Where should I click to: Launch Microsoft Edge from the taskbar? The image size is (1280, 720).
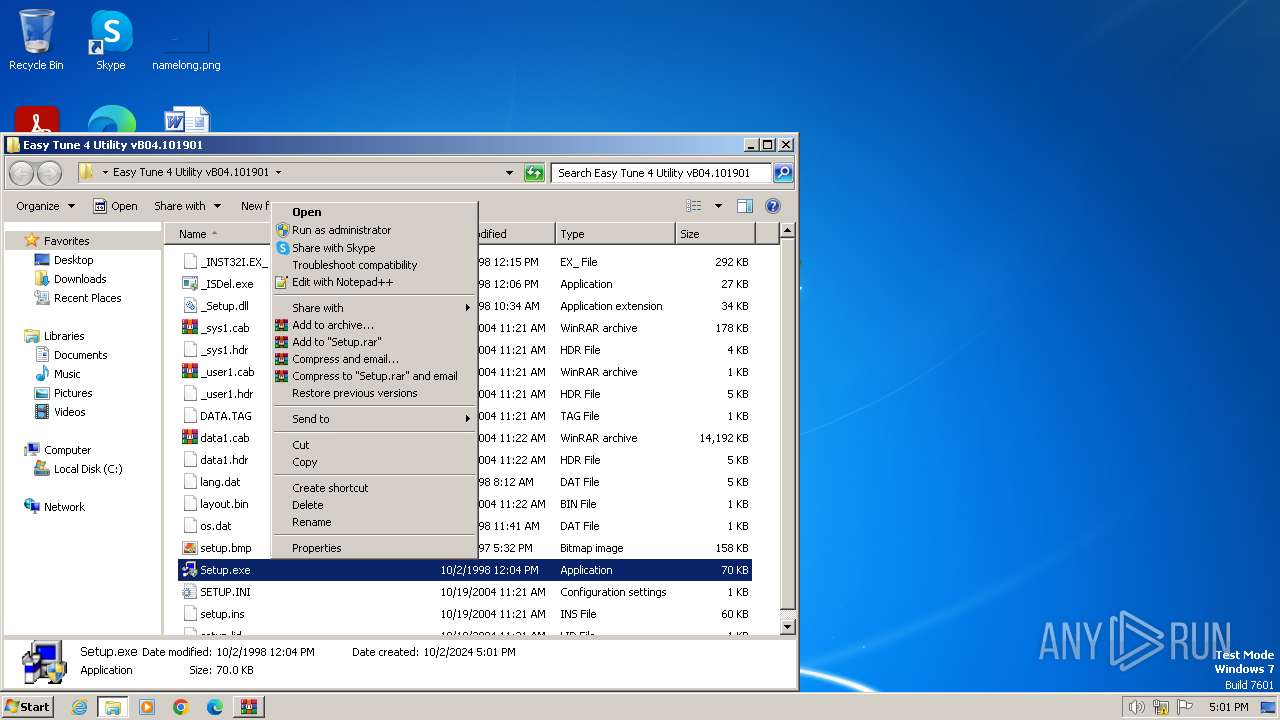[215, 707]
